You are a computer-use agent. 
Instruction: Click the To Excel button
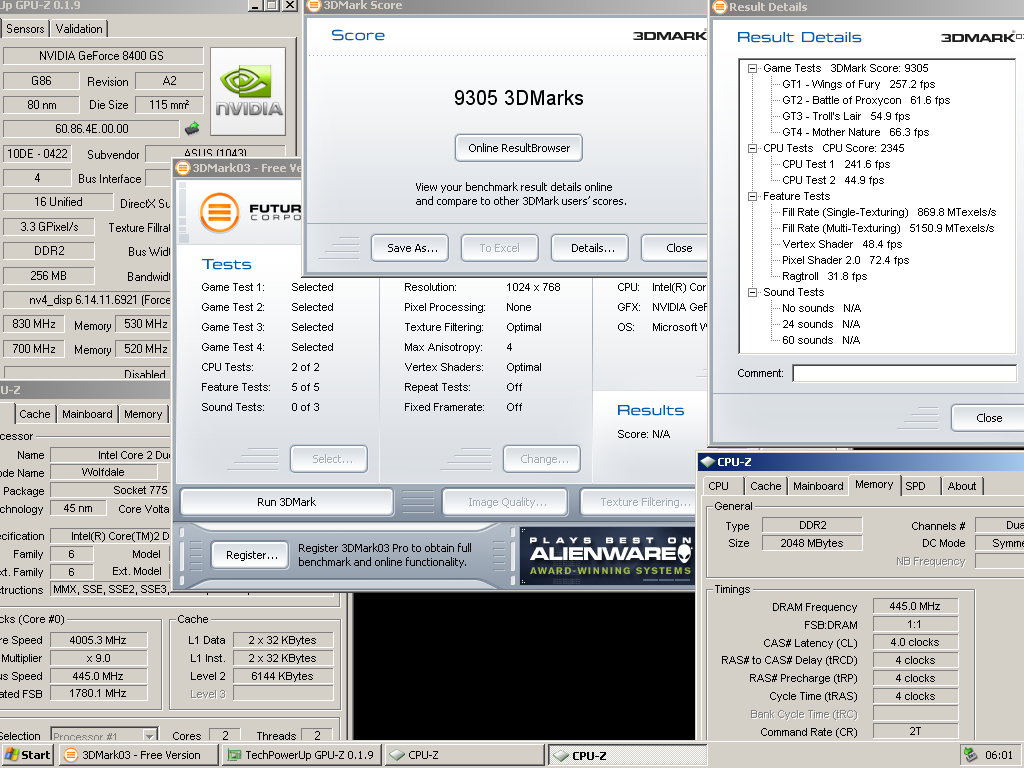500,248
